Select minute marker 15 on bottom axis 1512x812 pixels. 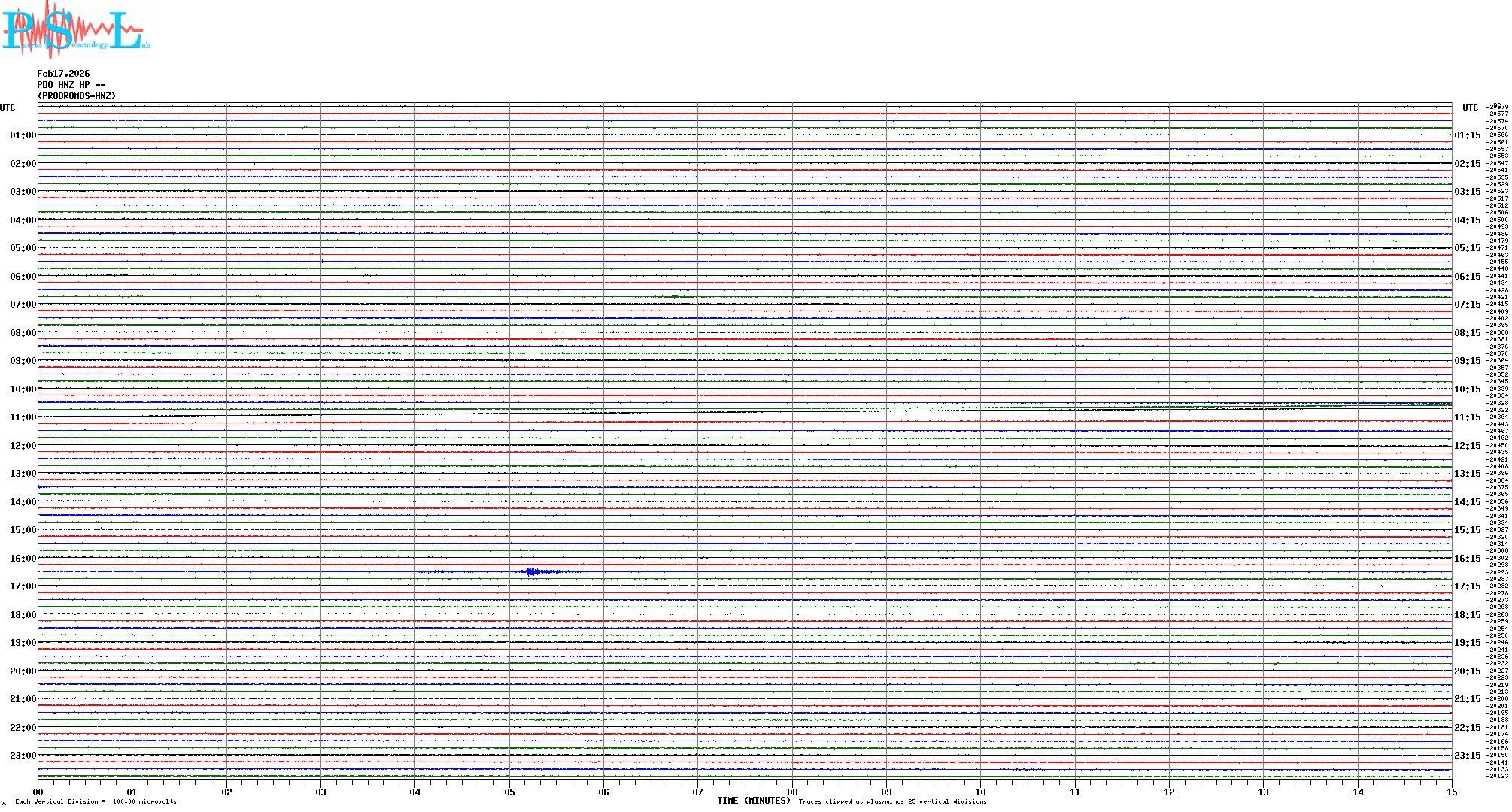click(1451, 792)
